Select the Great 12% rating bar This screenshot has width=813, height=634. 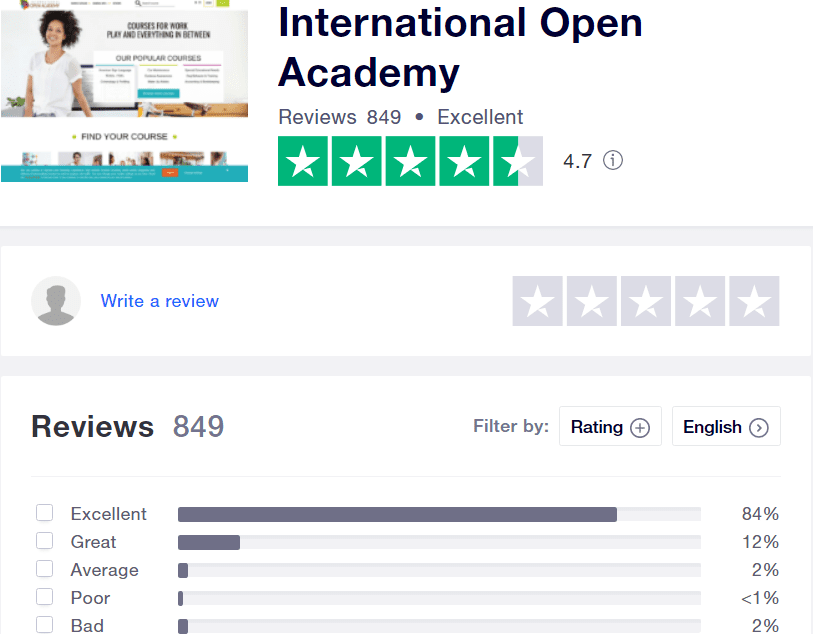point(439,542)
